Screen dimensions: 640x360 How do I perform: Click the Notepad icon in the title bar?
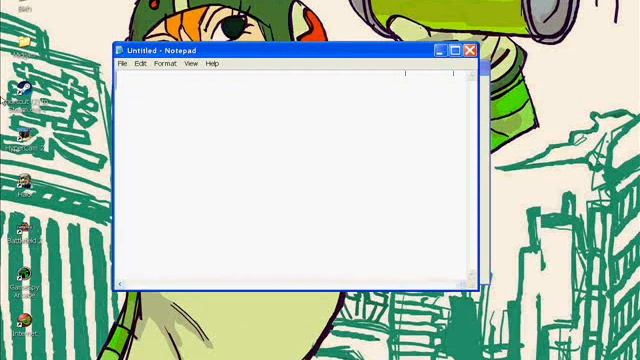[120, 50]
